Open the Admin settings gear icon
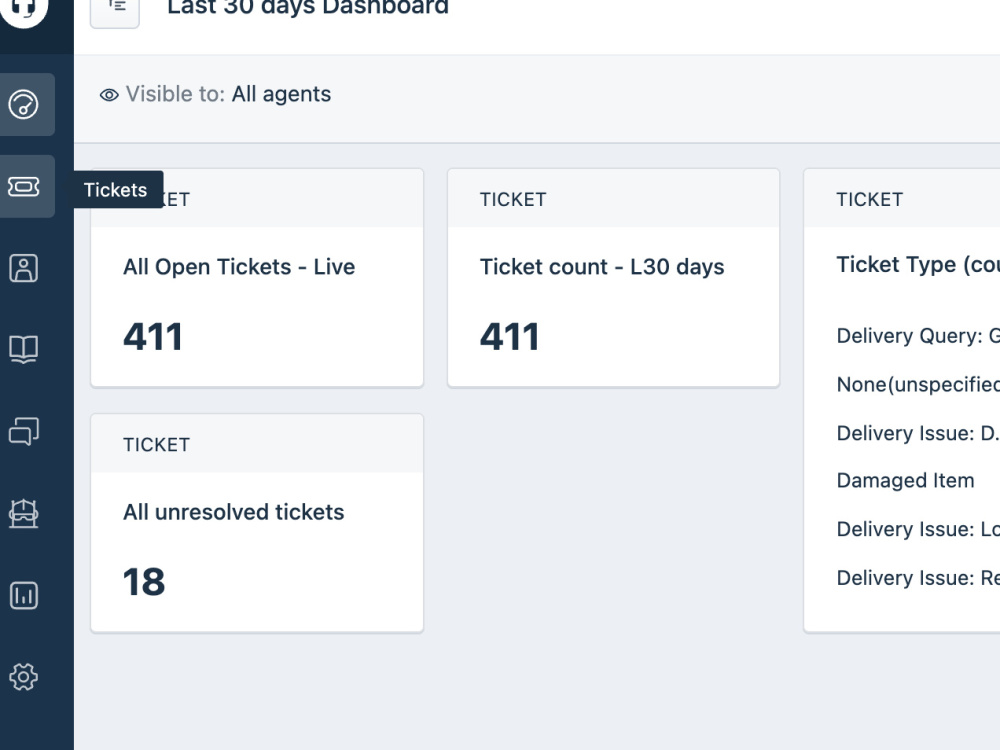1000x750 pixels. click(24, 677)
